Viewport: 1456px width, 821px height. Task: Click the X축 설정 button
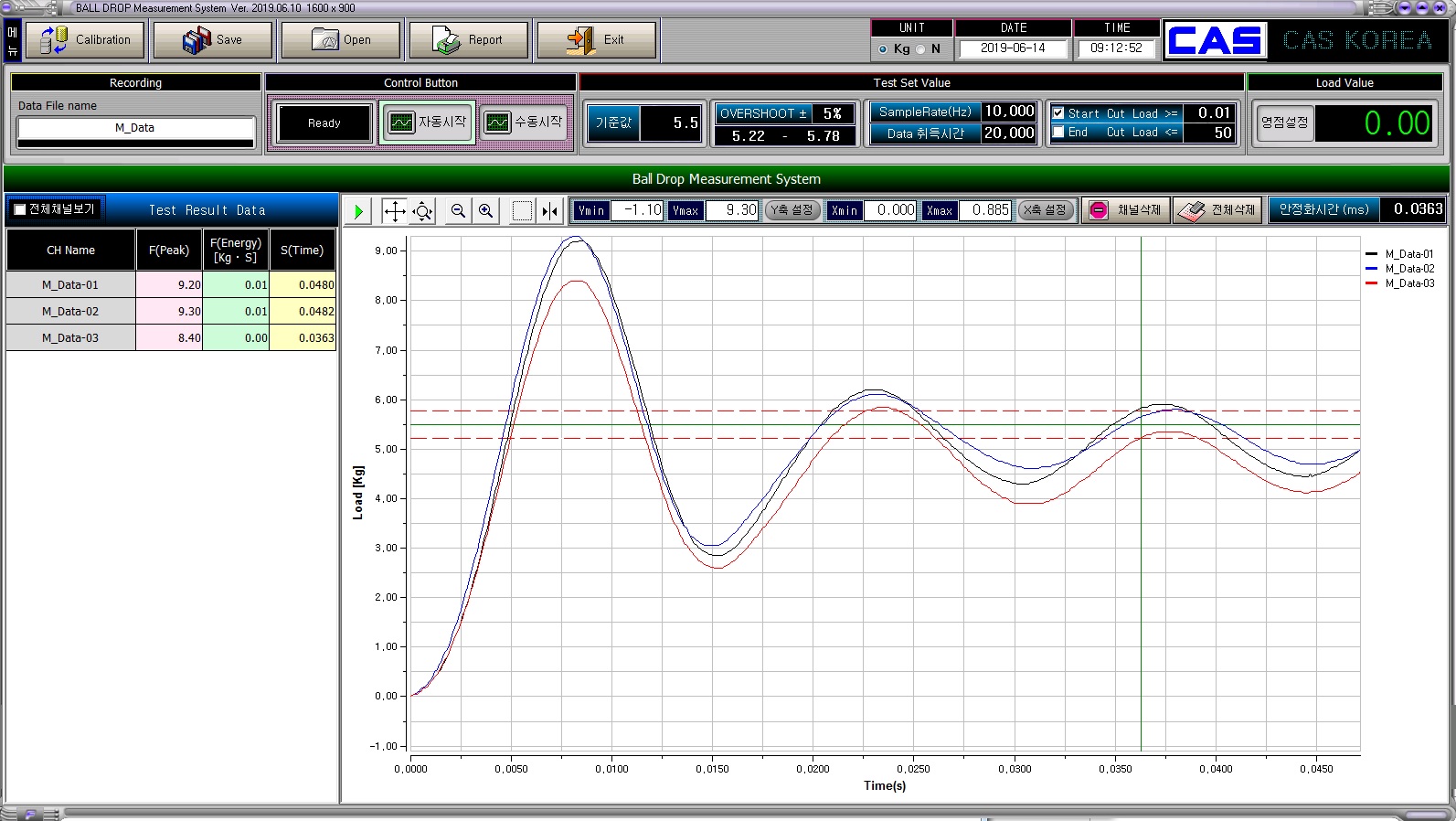(x=1046, y=210)
